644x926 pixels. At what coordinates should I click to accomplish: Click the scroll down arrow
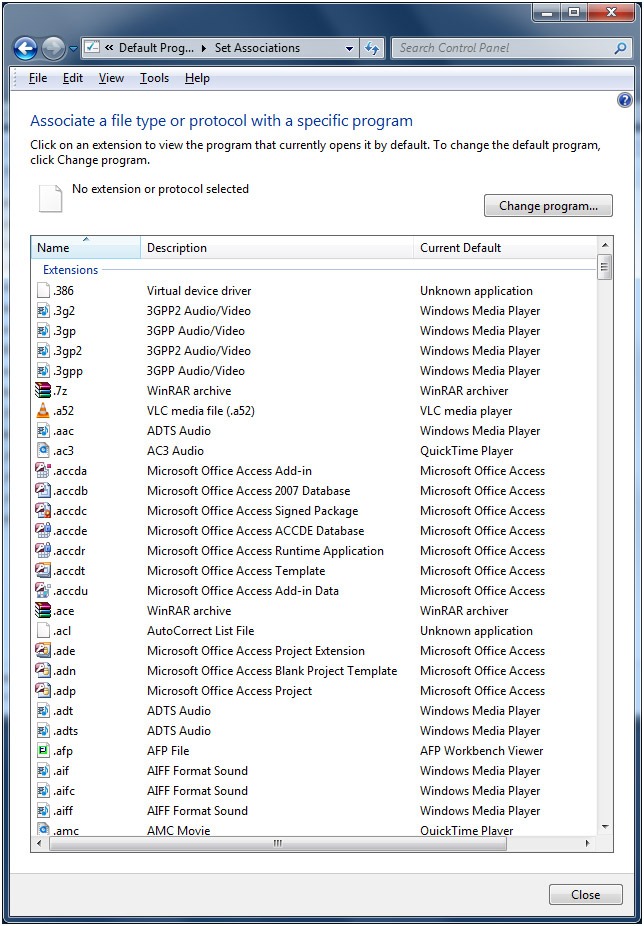coord(604,827)
